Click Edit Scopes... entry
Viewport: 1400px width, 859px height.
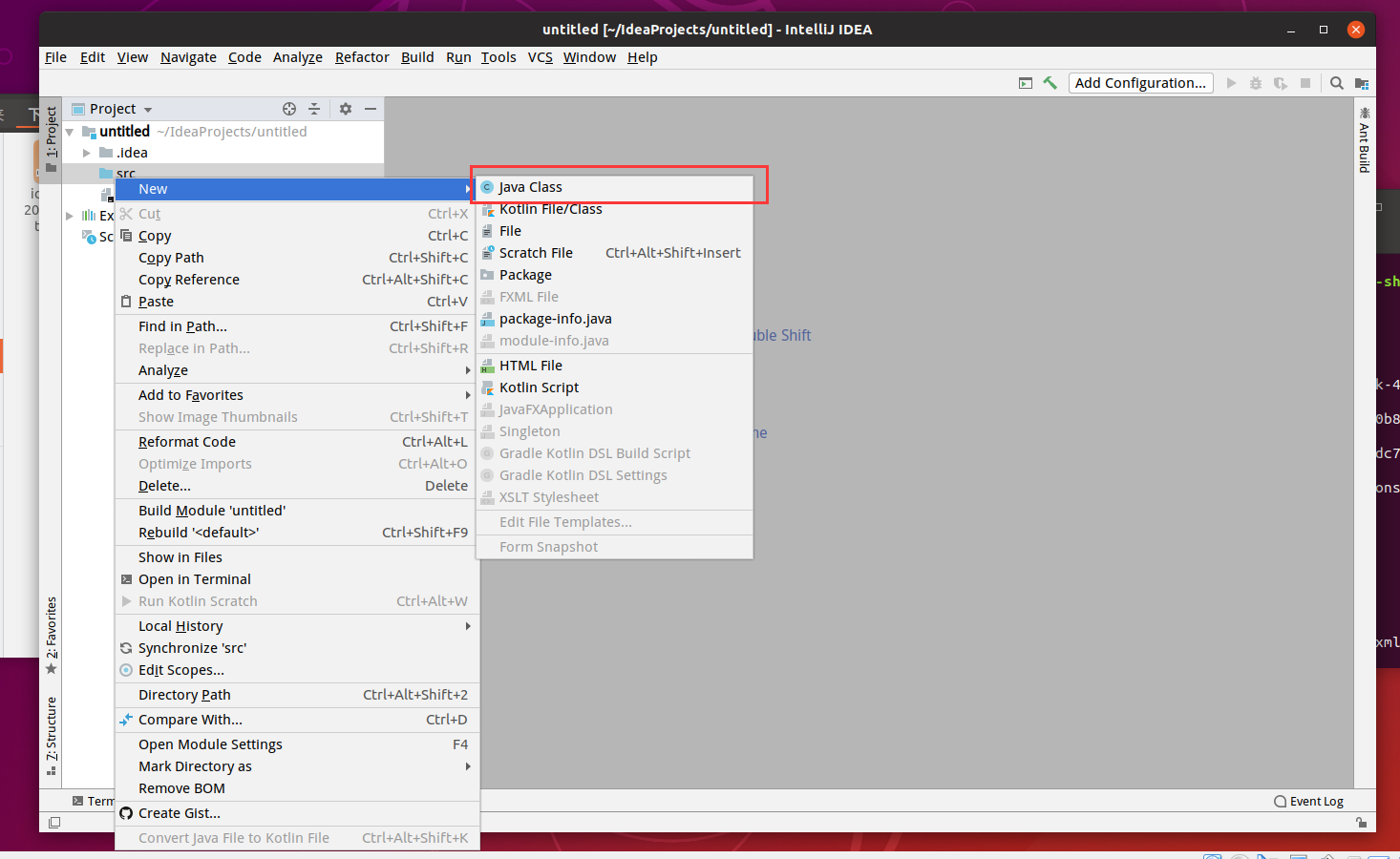point(296,670)
